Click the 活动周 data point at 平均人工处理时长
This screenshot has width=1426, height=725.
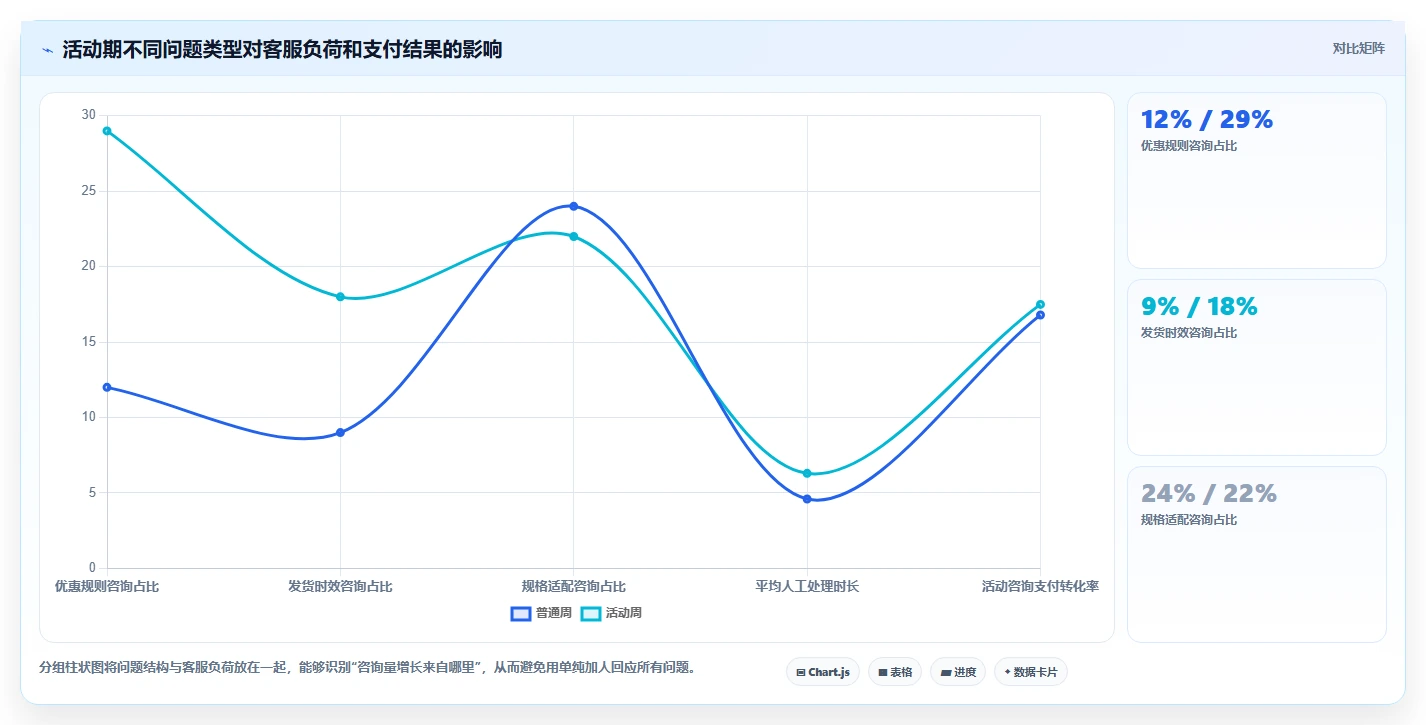(x=807, y=473)
